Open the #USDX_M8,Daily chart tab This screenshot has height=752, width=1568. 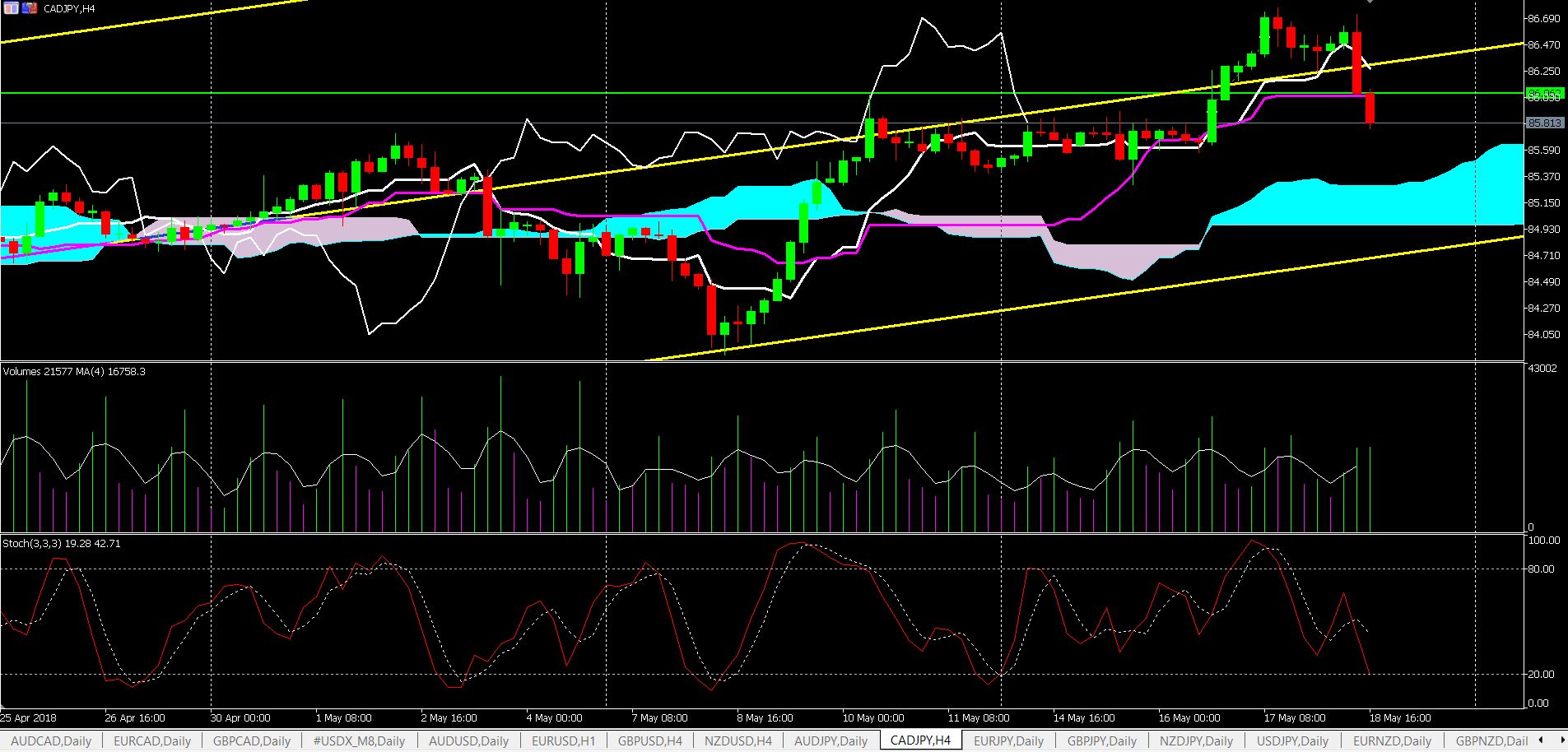[x=359, y=740]
